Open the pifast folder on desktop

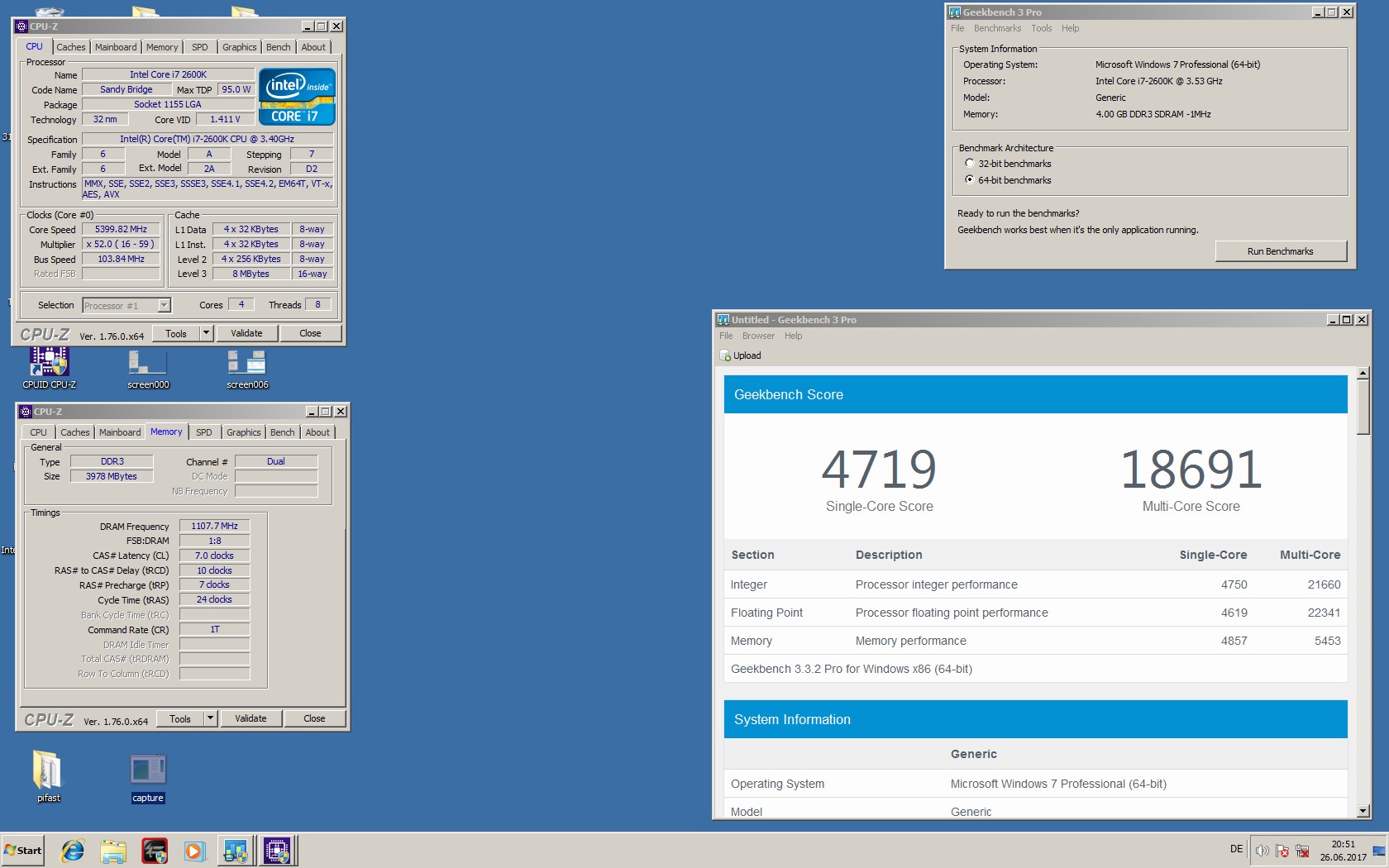48,775
